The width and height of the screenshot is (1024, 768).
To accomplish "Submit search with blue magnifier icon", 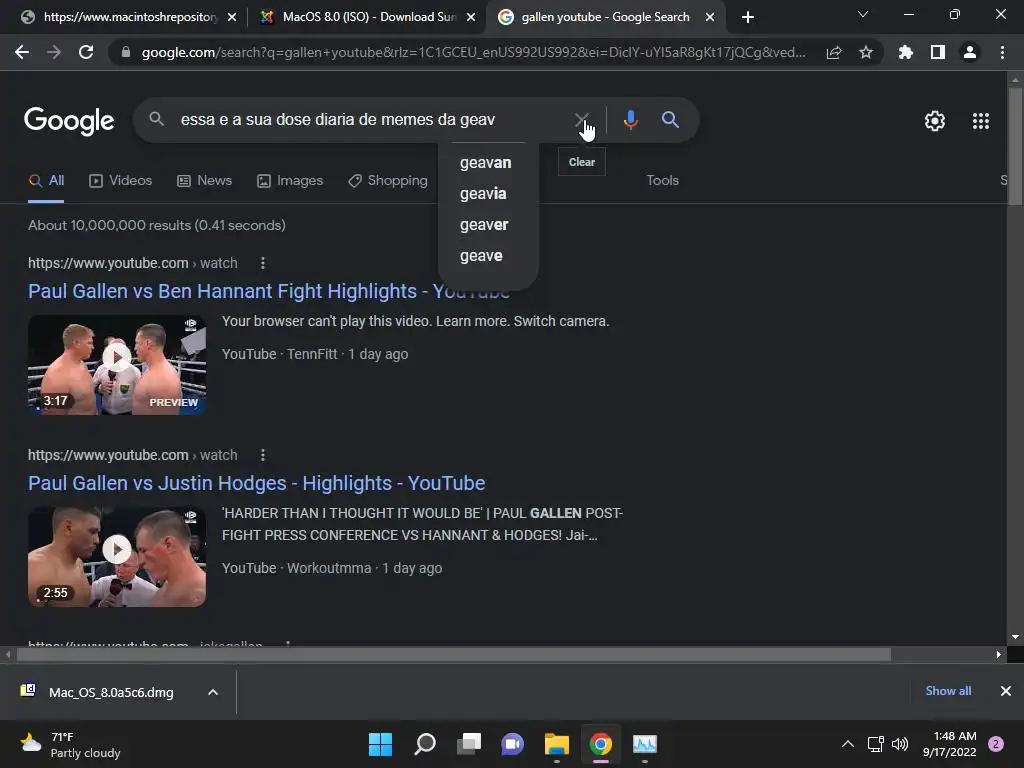I will tap(670, 120).
